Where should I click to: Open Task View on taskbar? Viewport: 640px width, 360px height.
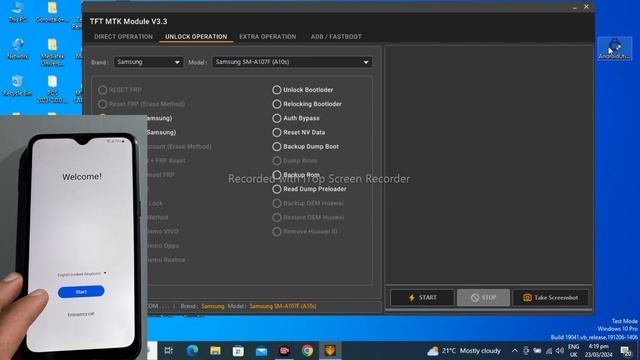point(168,350)
